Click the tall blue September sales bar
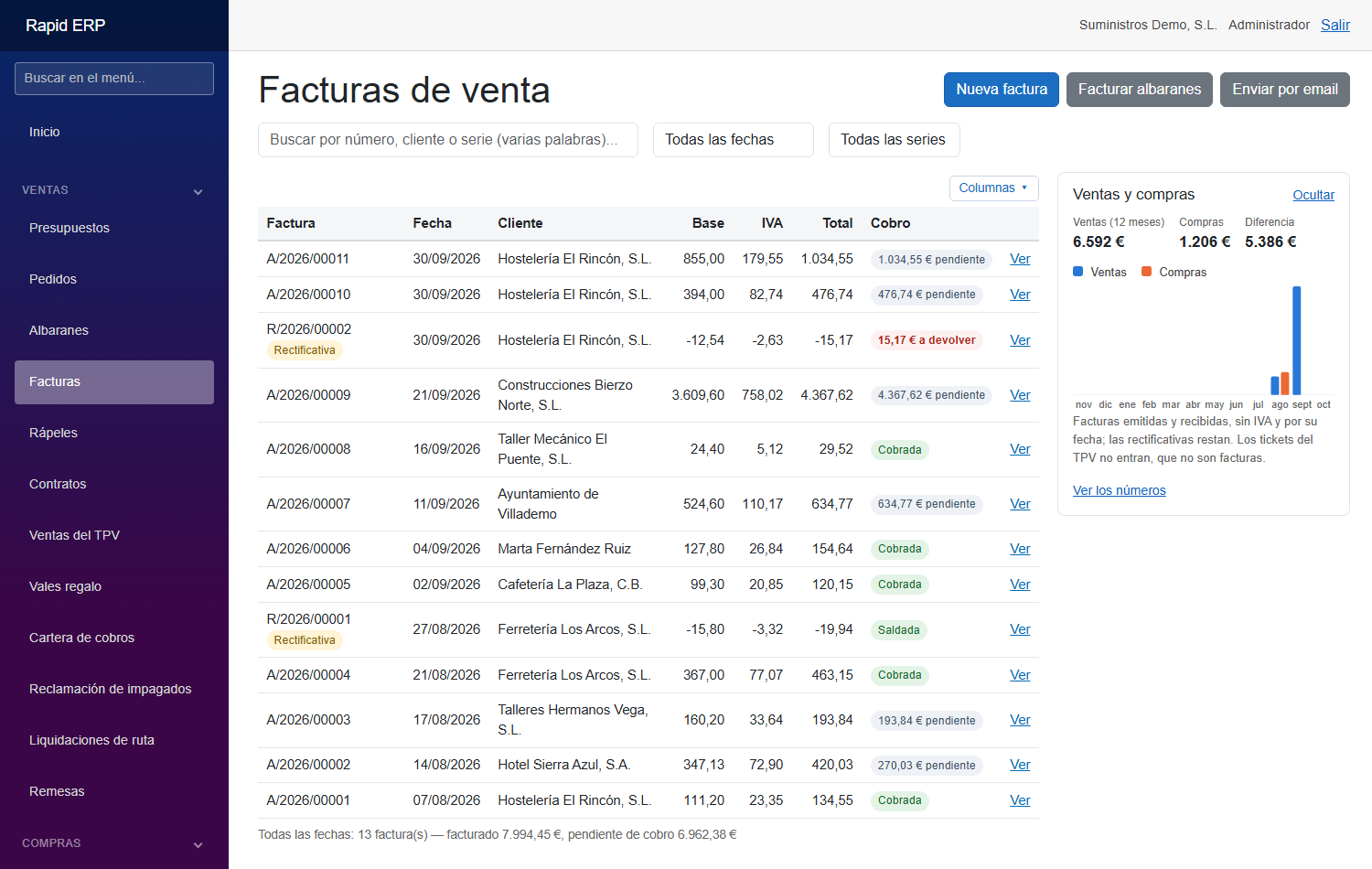The image size is (1372, 869). coord(1296,340)
